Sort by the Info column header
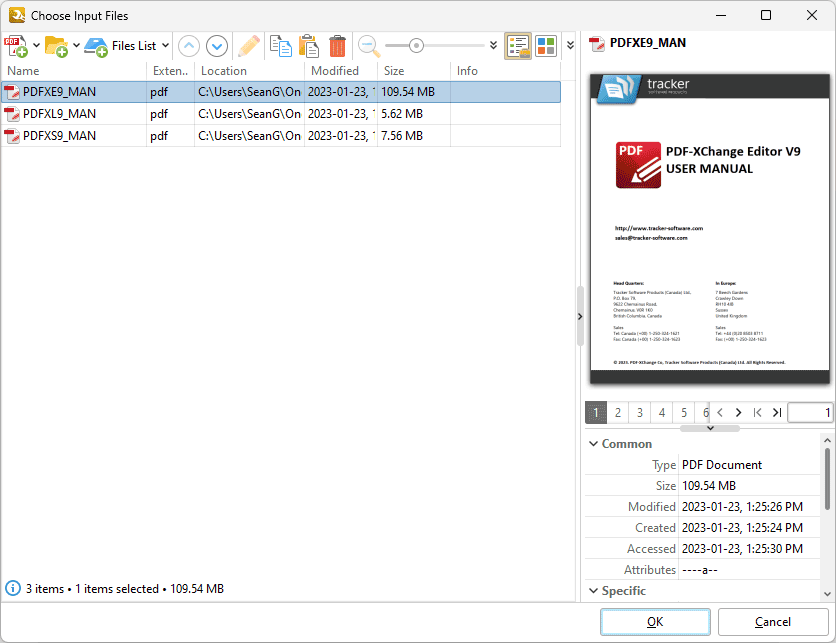 [x=505, y=71]
